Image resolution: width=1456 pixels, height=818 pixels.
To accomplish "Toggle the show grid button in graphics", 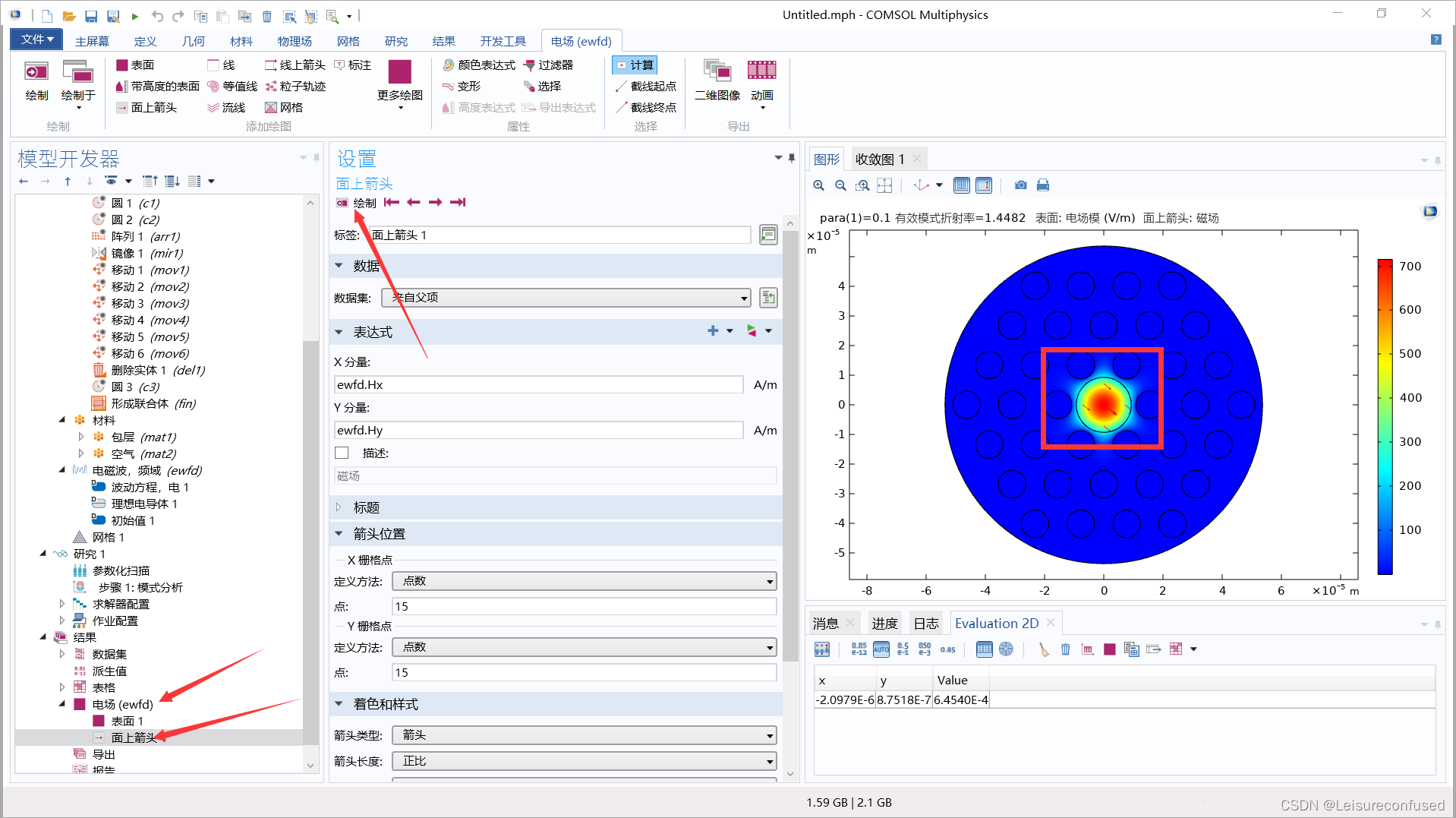I will pyautogui.click(x=962, y=185).
